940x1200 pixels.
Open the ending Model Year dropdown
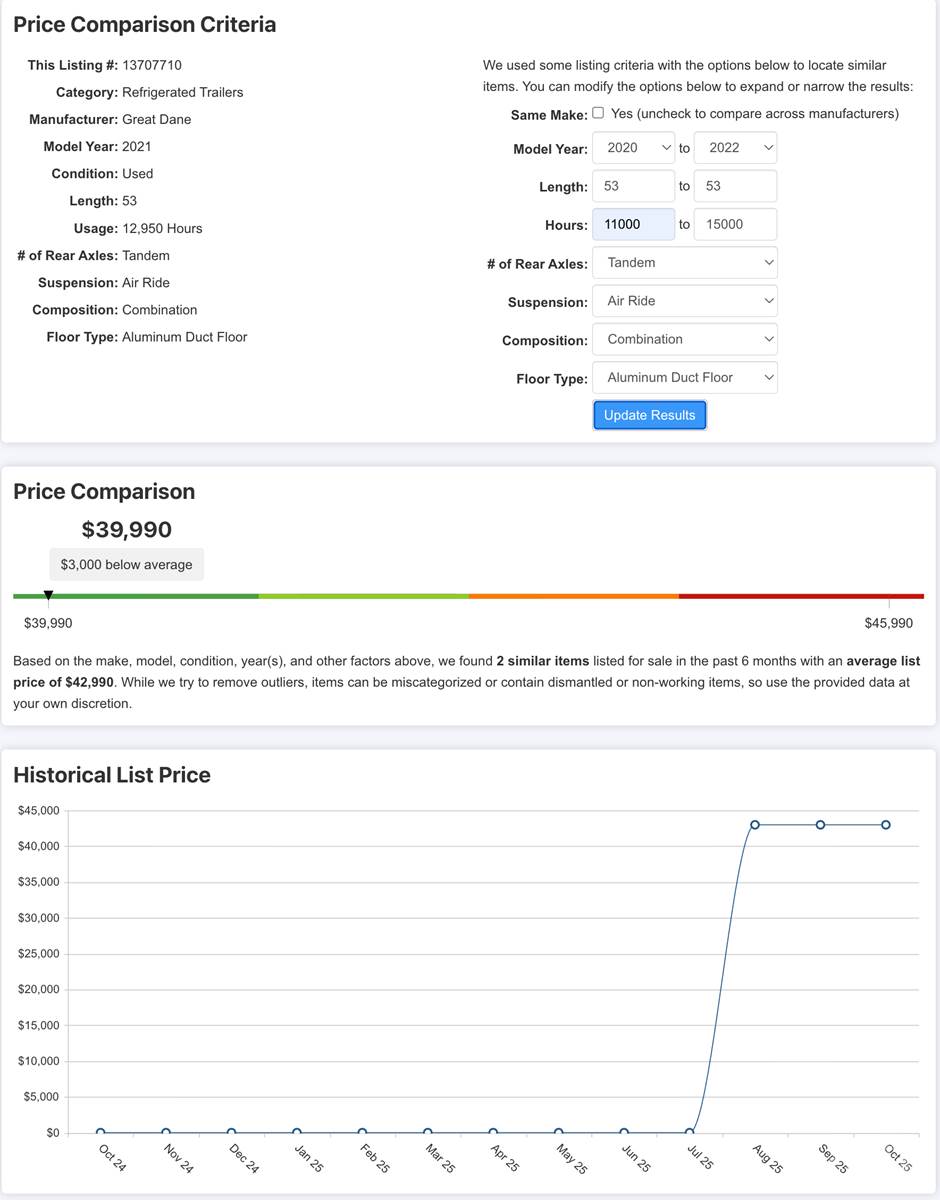click(735, 148)
